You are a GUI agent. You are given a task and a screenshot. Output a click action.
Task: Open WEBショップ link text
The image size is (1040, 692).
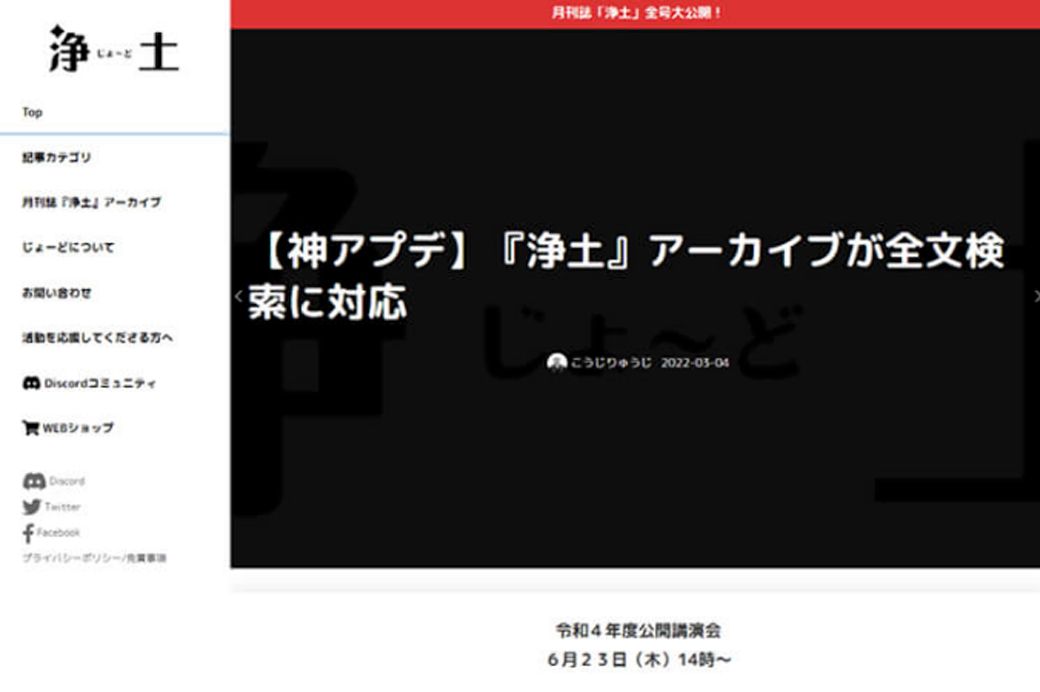(78, 428)
